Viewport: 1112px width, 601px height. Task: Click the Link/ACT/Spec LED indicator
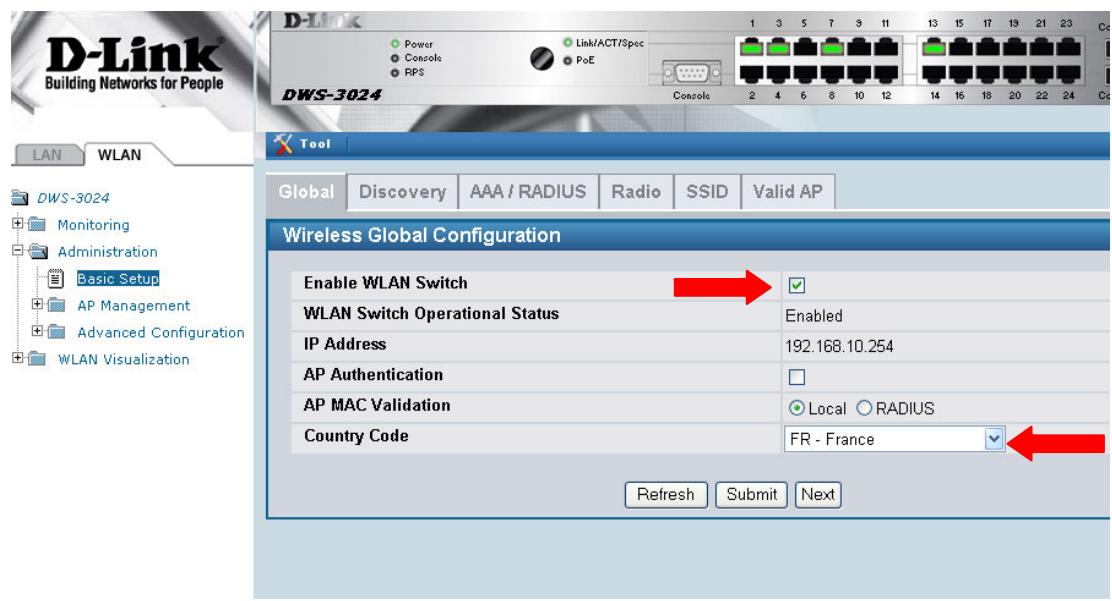click(567, 43)
